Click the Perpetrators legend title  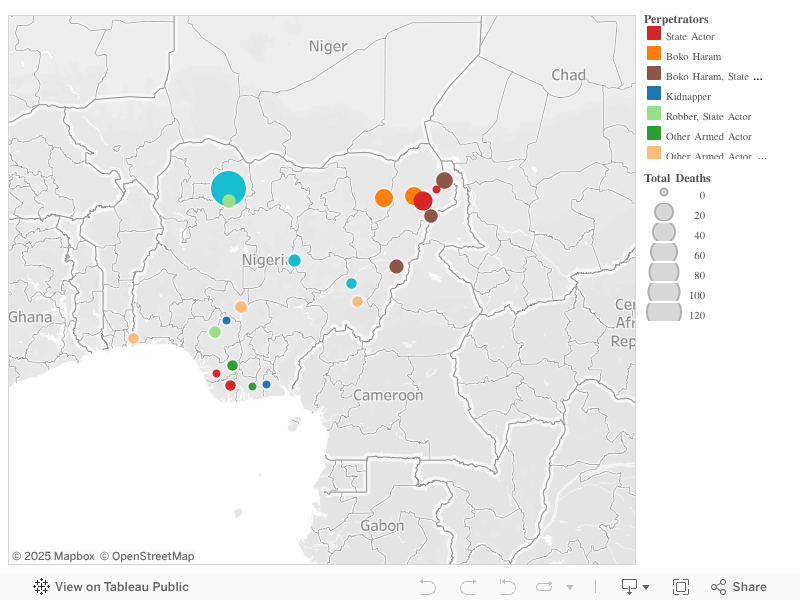(x=676, y=18)
